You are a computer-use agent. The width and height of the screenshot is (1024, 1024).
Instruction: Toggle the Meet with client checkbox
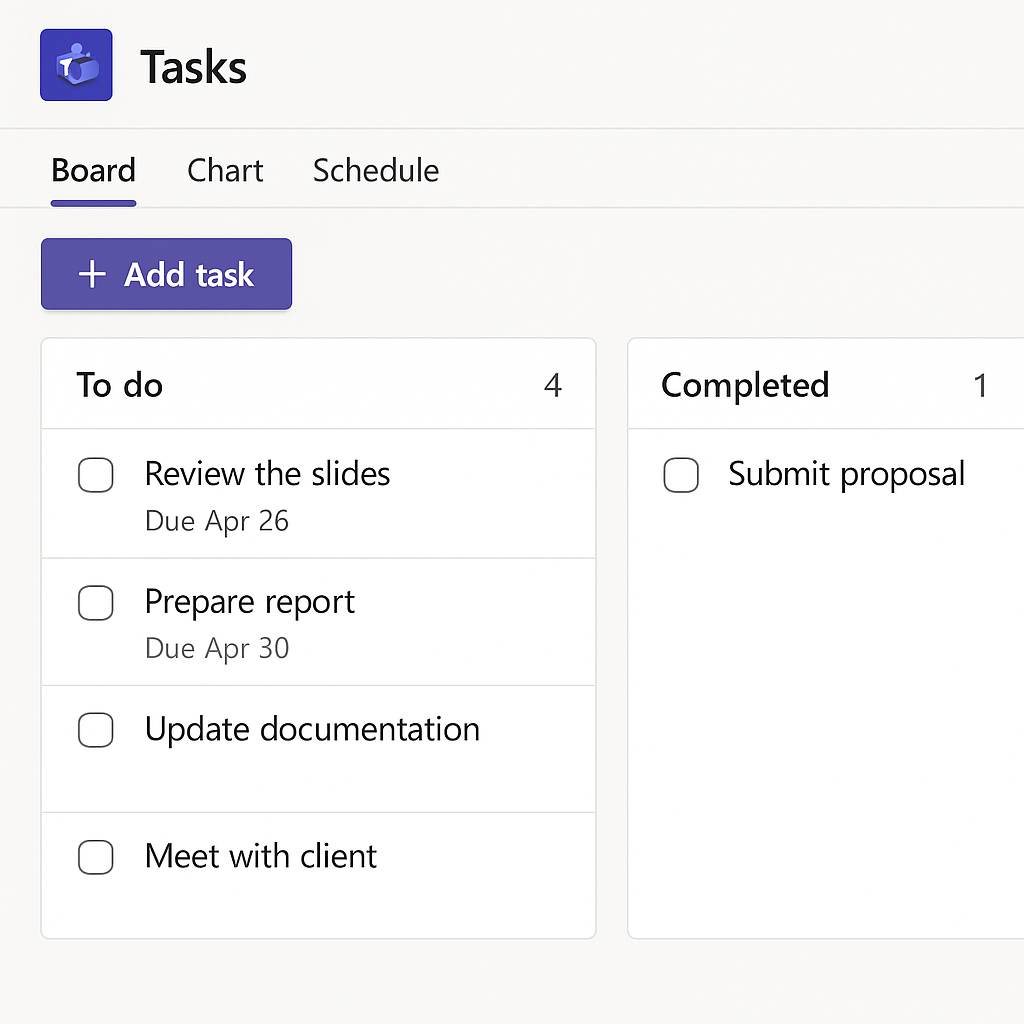click(95, 857)
